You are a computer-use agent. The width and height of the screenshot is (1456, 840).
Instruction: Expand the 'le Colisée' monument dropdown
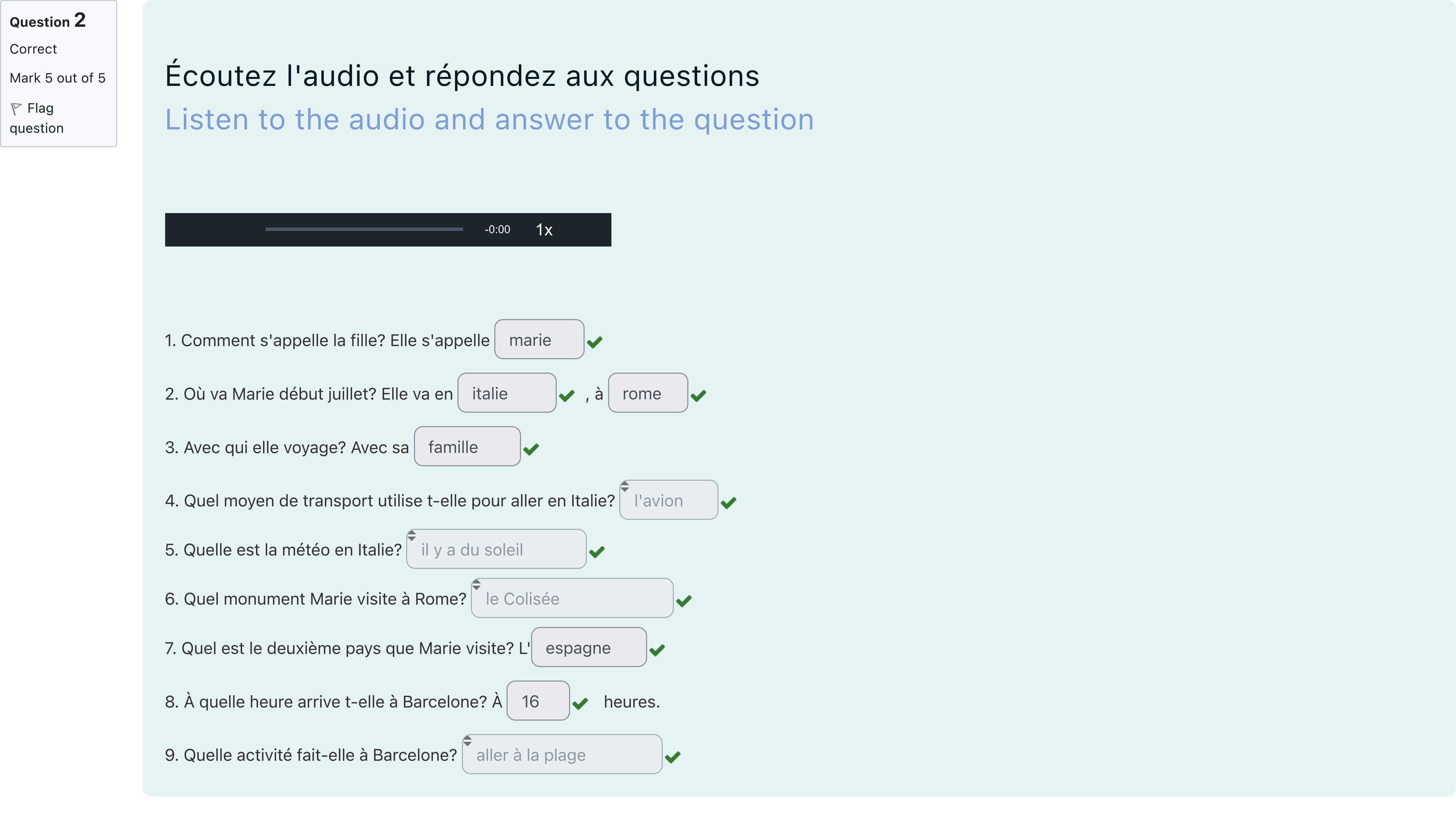pyautogui.click(x=572, y=598)
